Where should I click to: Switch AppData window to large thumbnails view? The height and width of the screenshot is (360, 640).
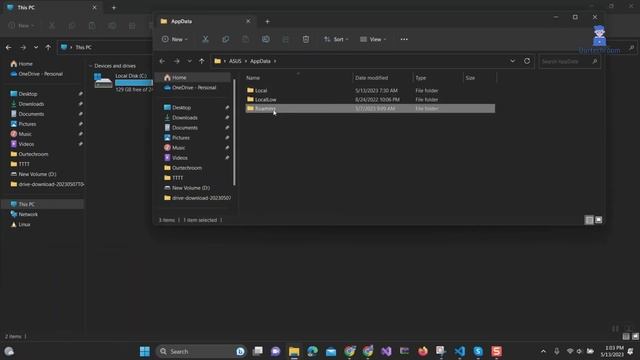pyautogui.click(x=598, y=220)
